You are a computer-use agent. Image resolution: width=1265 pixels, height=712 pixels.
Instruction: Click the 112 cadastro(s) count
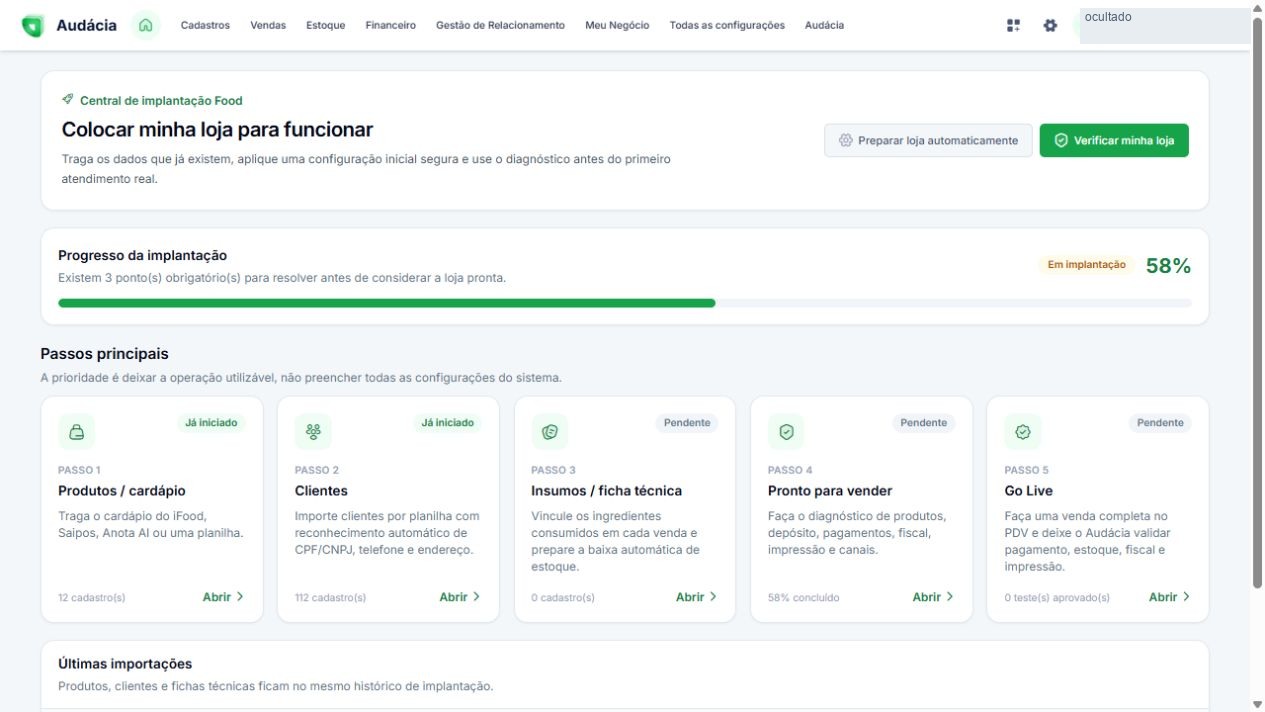[x=330, y=598]
